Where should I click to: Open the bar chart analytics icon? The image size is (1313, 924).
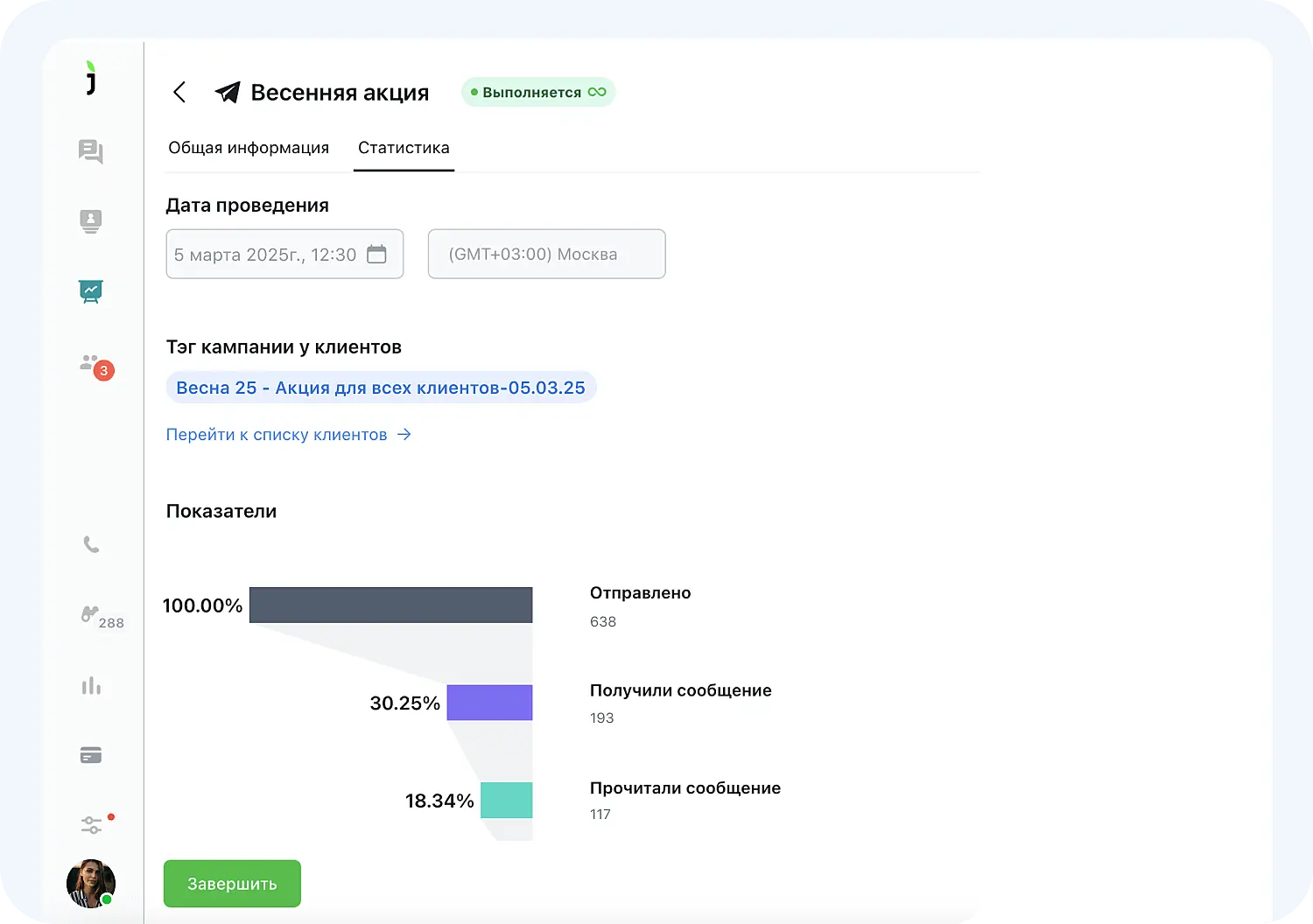coord(91,686)
